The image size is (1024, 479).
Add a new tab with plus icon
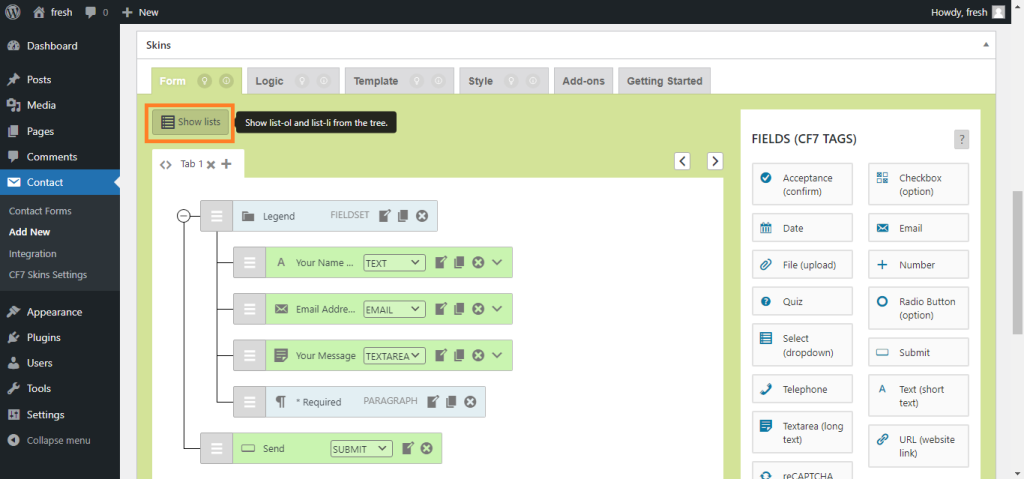[226, 164]
